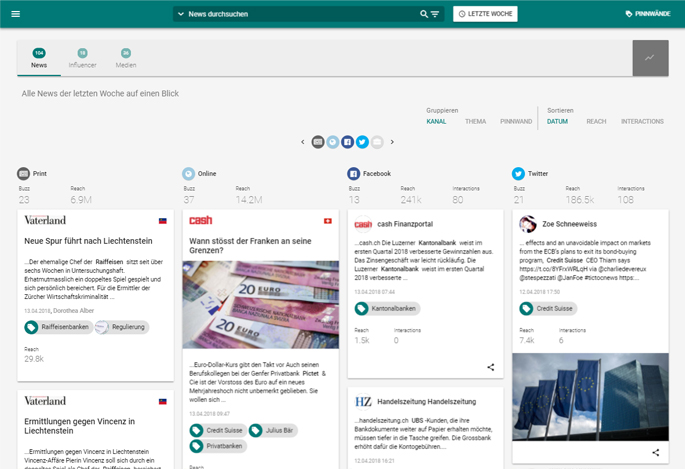Select the Privatbanken tag
This screenshot has width=685, height=469.
click(218, 446)
